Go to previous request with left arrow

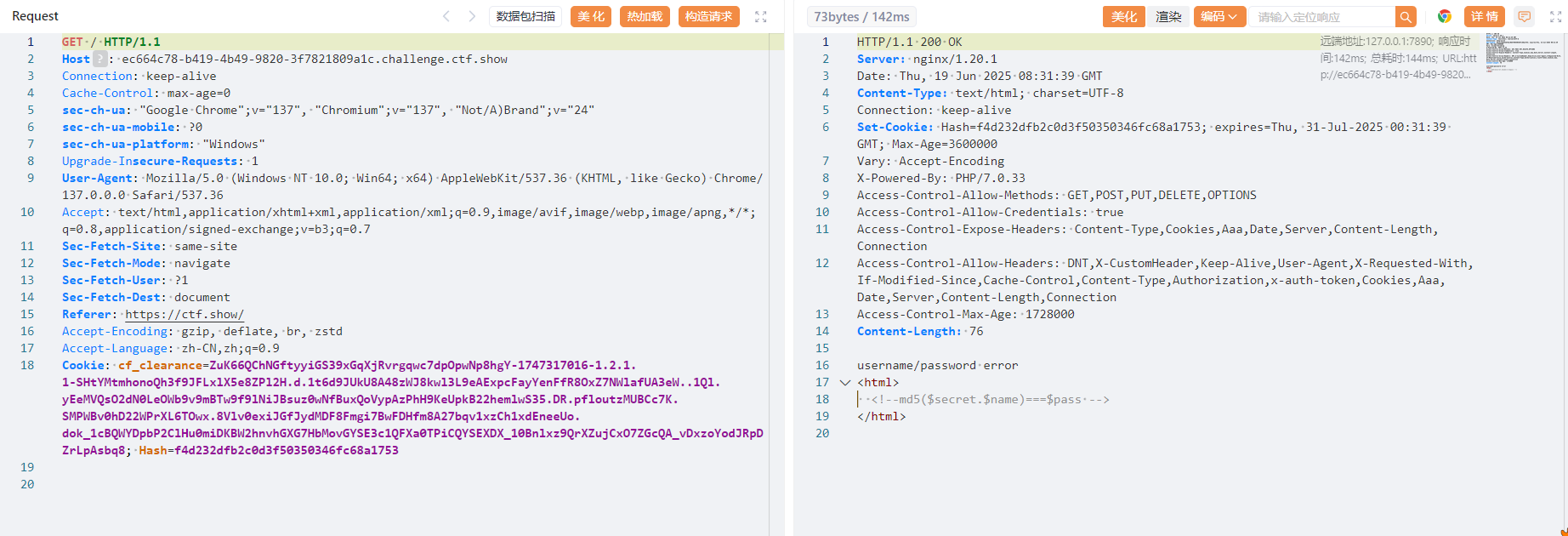click(446, 16)
